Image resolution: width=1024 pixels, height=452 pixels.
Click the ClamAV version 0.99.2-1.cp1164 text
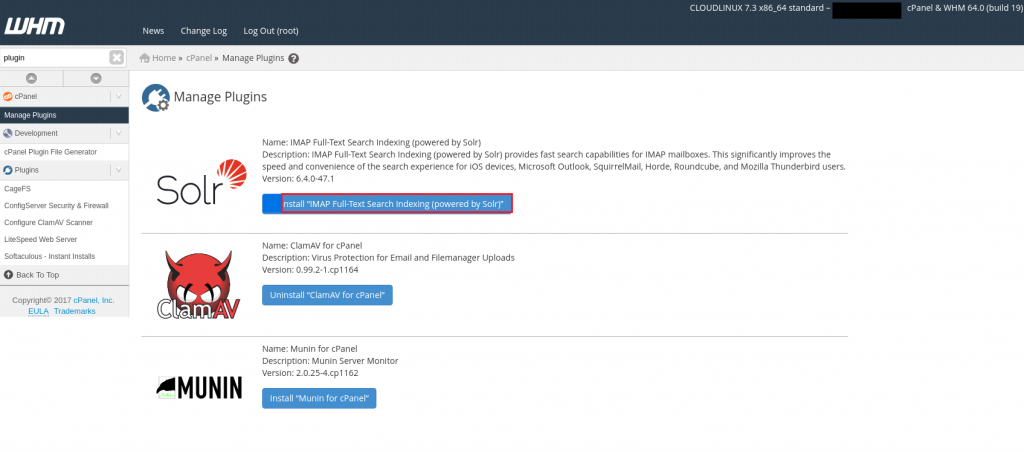pyautogui.click(x=310, y=270)
